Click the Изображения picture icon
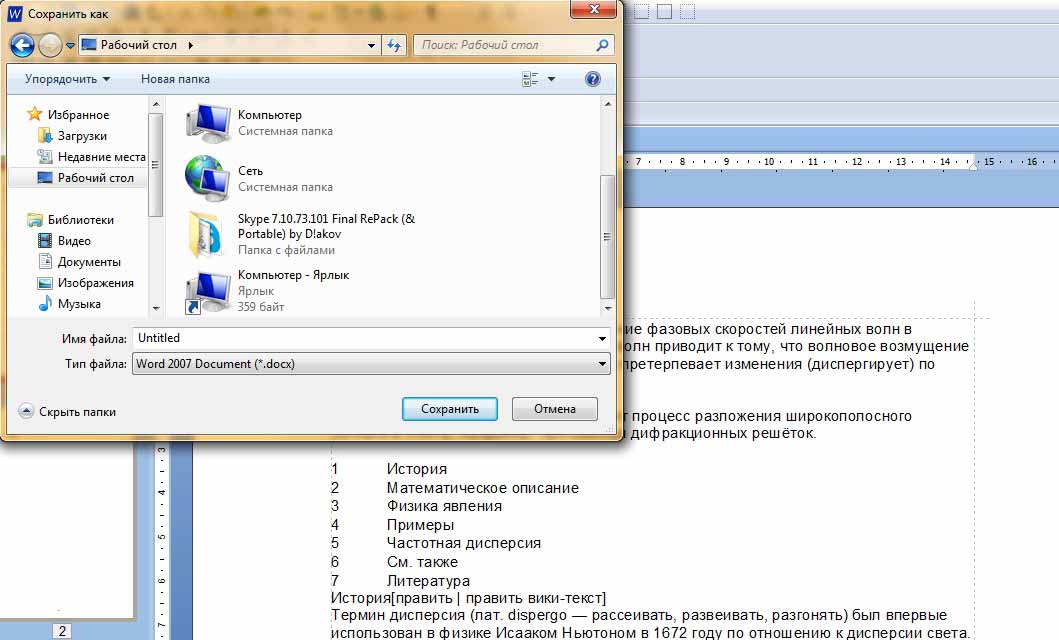This screenshot has height=640, width=1059. point(45,283)
